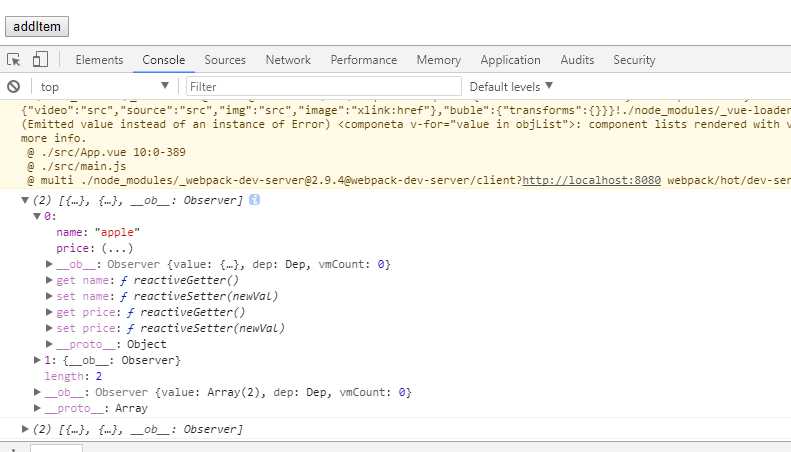
Task: Collapse the 0: object entry
Action: 37,216
